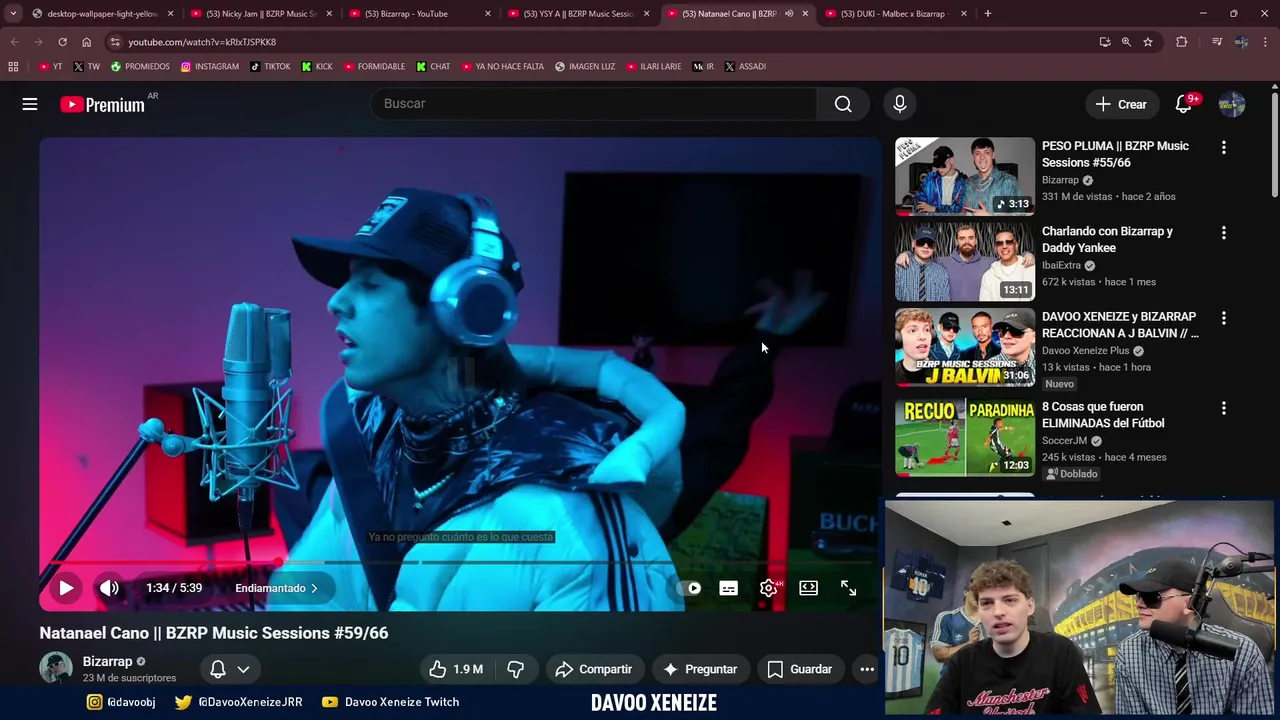Screen dimensions: 1280x720
Task: Bookmark this page with star
Action: coord(1148,42)
